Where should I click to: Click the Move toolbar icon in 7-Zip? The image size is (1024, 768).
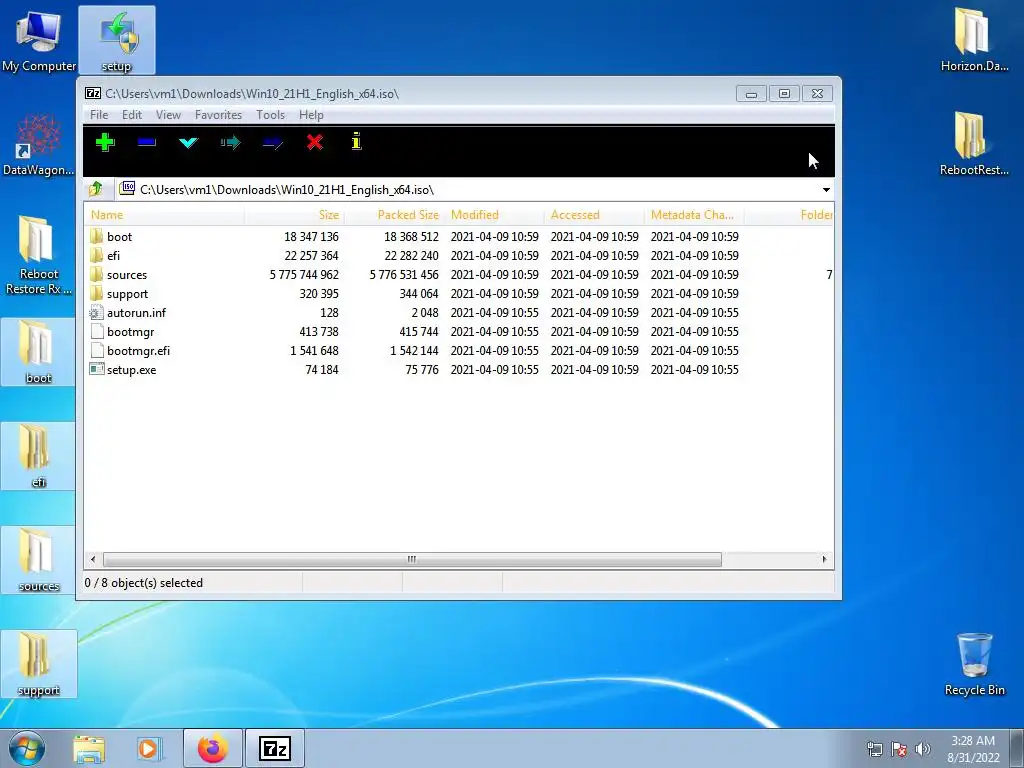tap(272, 142)
